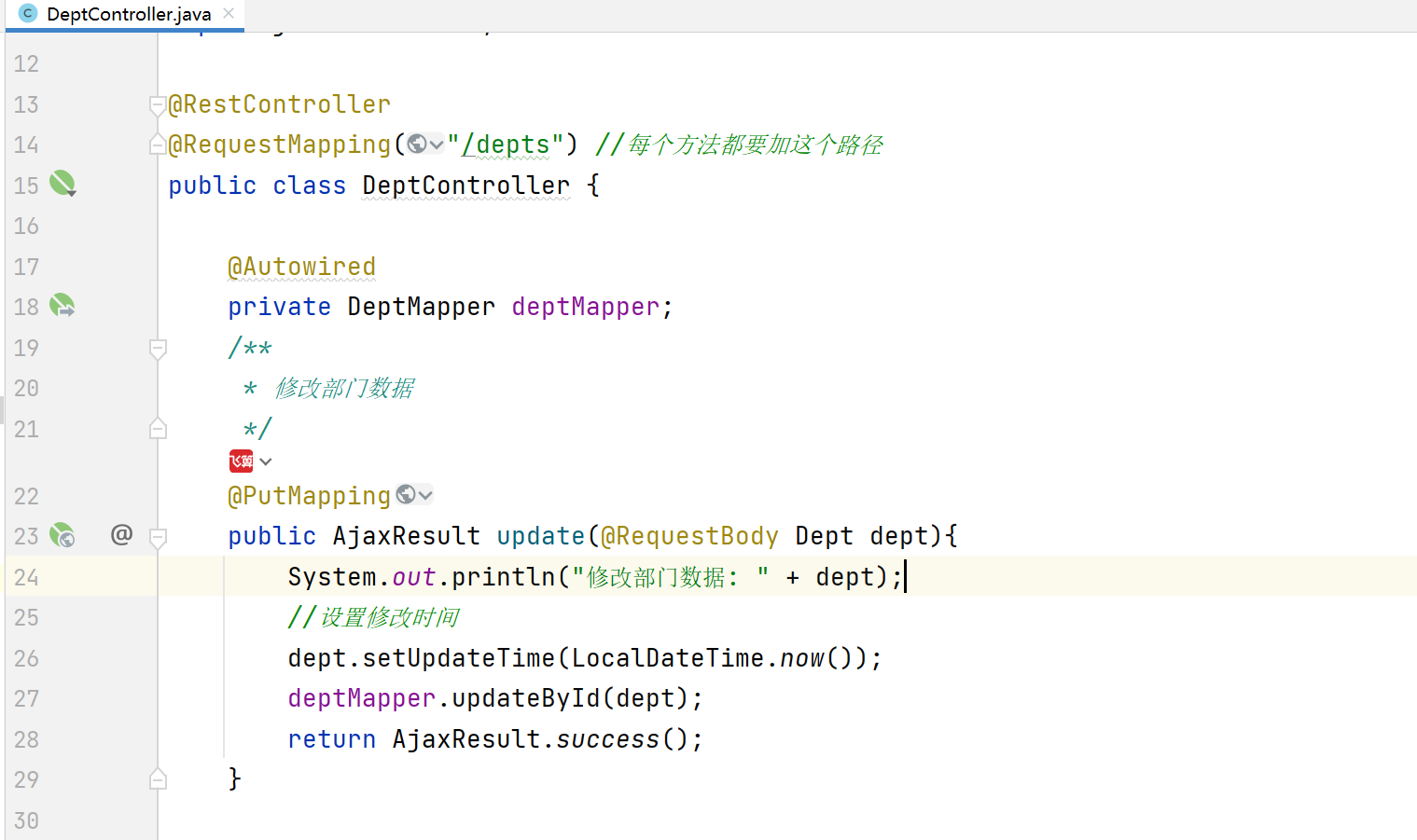Collapse the update method fold marker at line 23
The image size is (1417, 840).
(158, 537)
